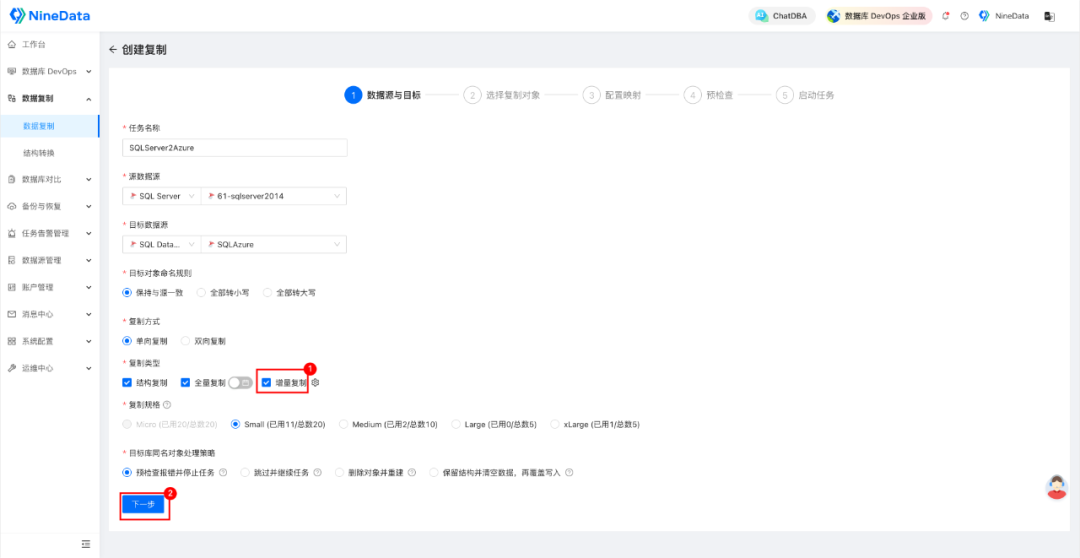This screenshot has height=558, width=1080.
Task: Uncheck the 结构复制 checkbox
Action: (127, 382)
